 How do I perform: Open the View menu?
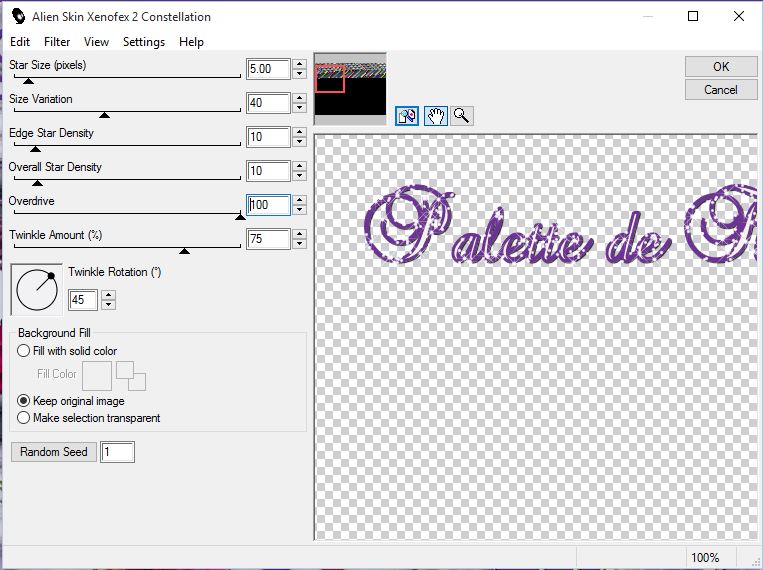click(96, 42)
